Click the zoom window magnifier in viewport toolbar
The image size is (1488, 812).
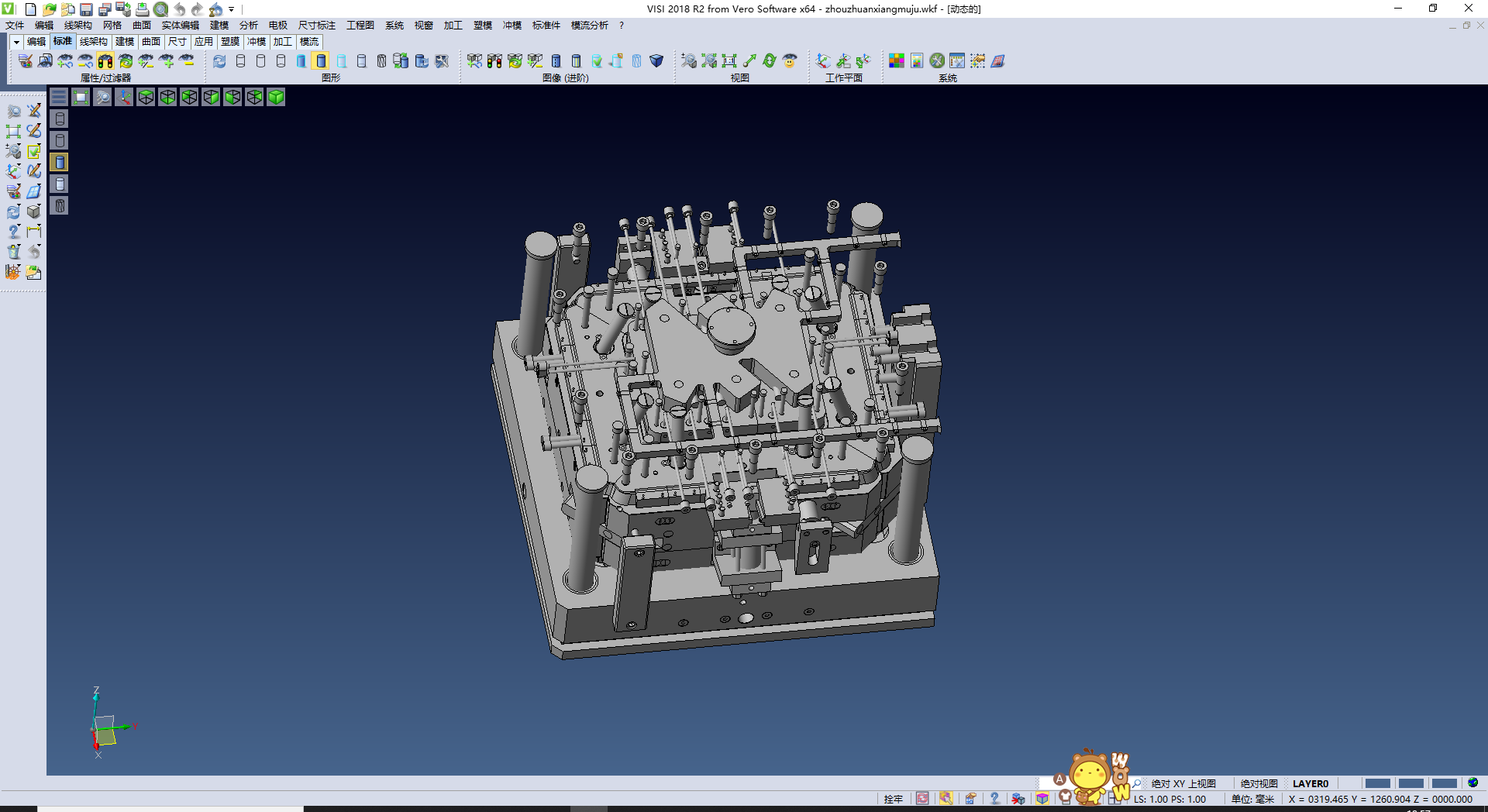point(102,97)
